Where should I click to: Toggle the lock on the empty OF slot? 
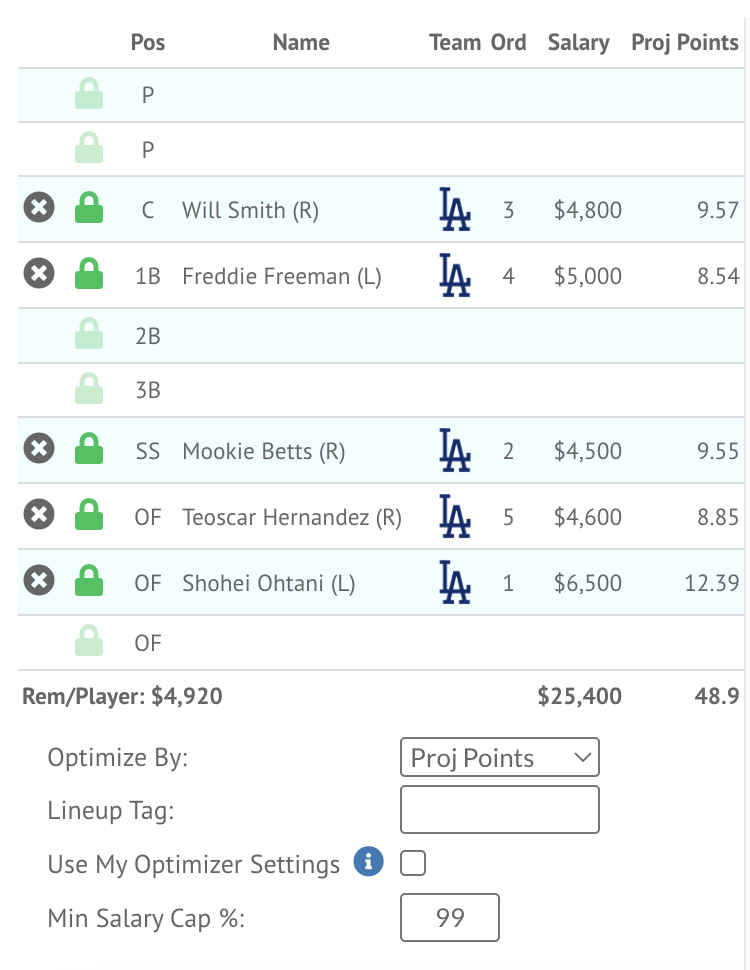pos(89,640)
